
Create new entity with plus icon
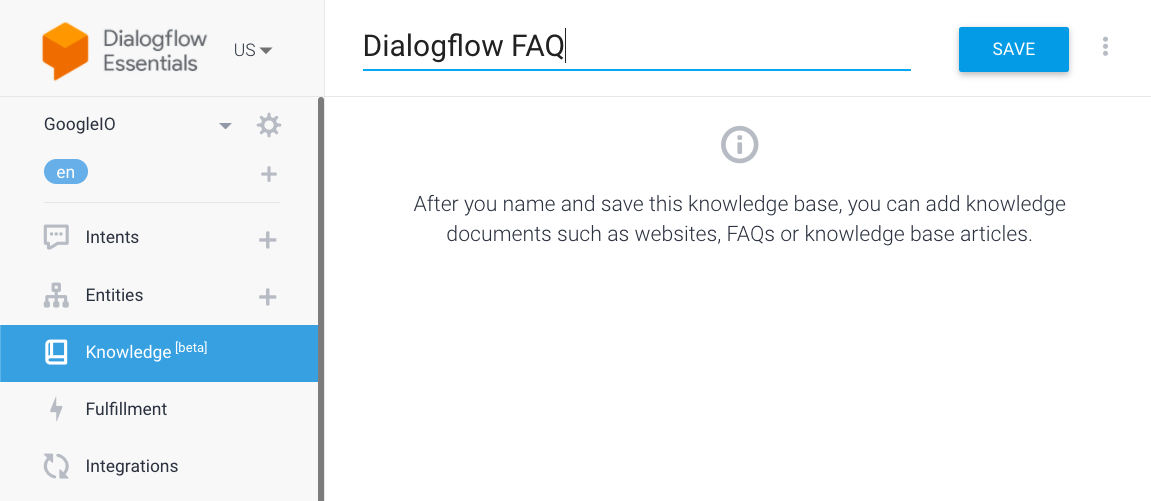coord(267,297)
